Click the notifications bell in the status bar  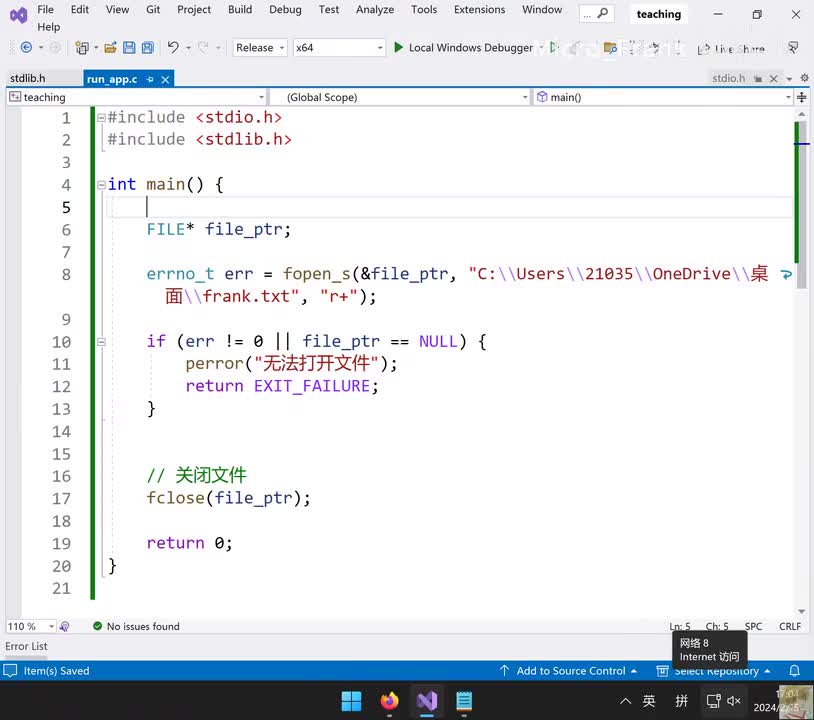tap(794, 671)
